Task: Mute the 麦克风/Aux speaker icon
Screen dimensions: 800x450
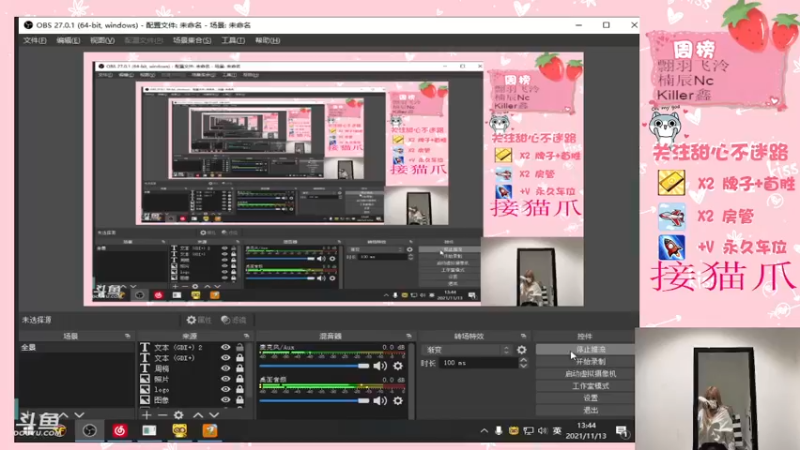Action: [x=380, y=366]
